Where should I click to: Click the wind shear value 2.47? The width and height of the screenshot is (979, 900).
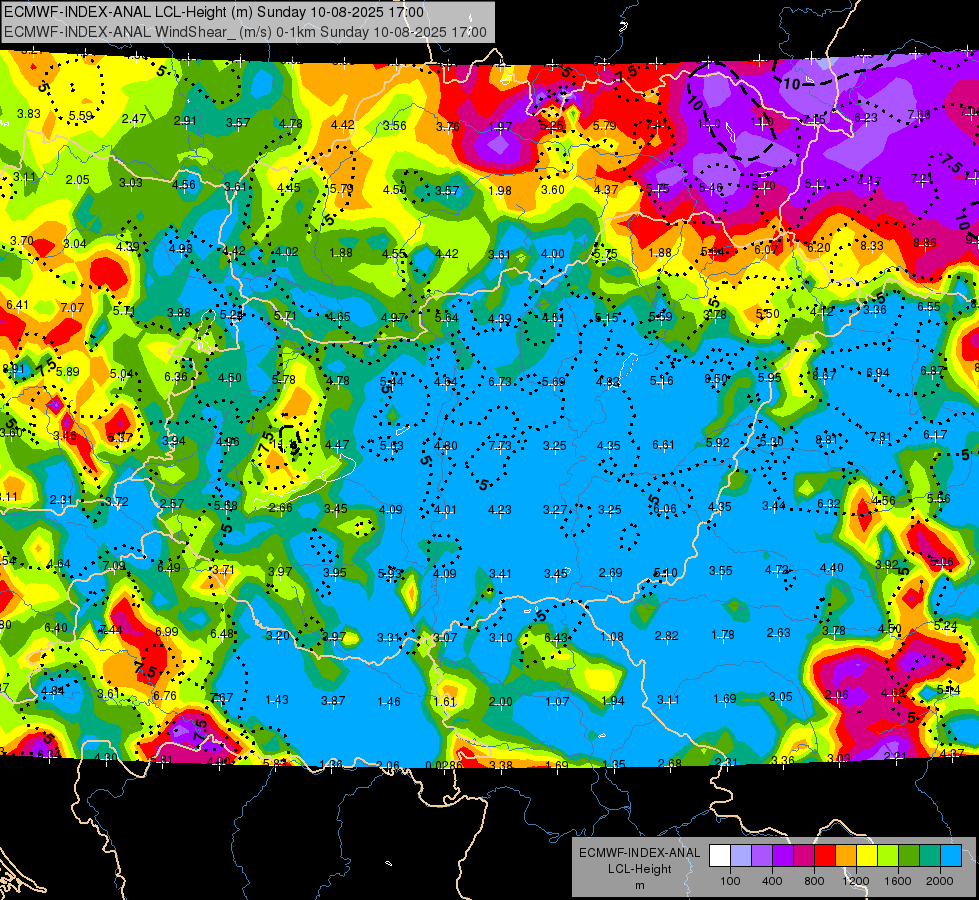tap(134, 119)
